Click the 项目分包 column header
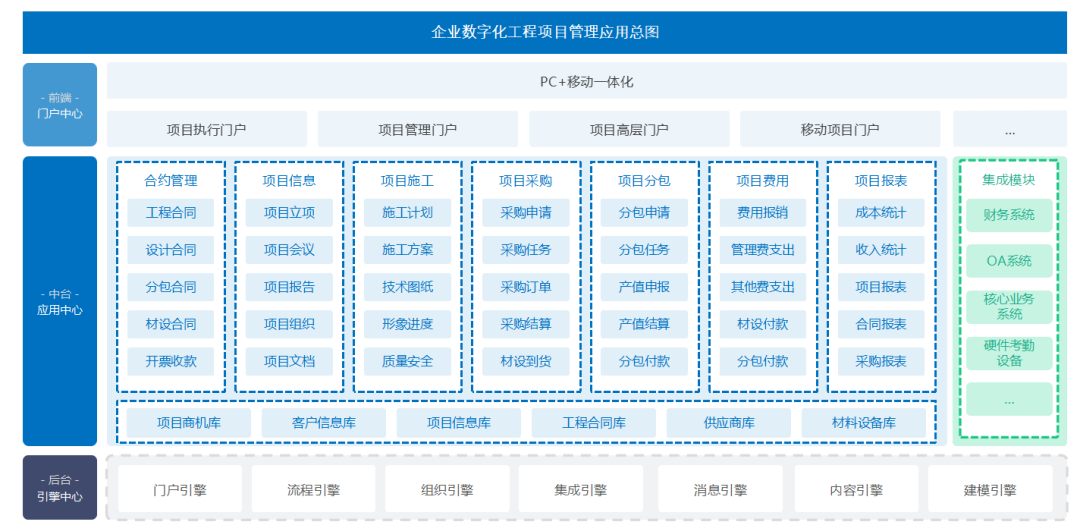1080x525 pixels. (645, 181)
